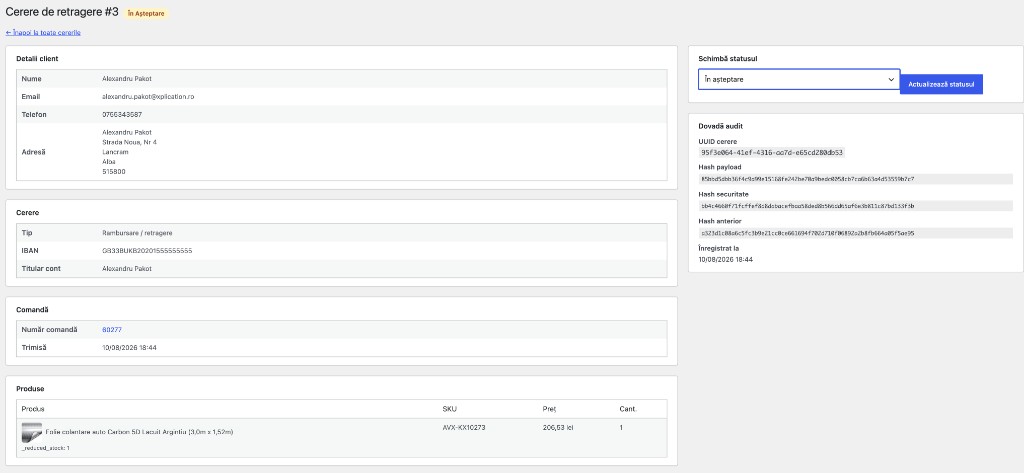Screen dimensions: 1024x473
Task: Click the '_reduced_stock: 1' meta text
Action: 45,448
